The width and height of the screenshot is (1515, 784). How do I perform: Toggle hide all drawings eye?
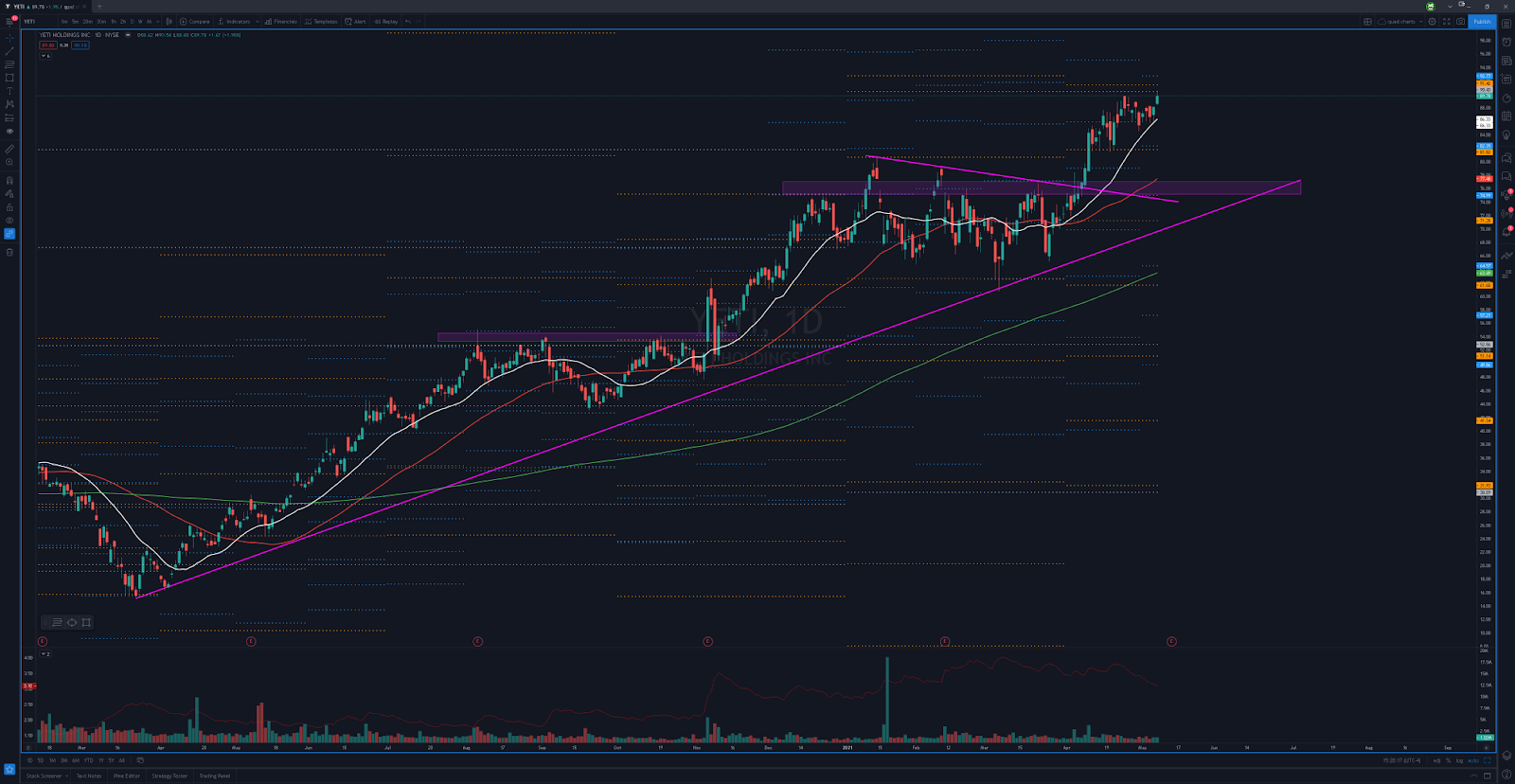[9, 221]
